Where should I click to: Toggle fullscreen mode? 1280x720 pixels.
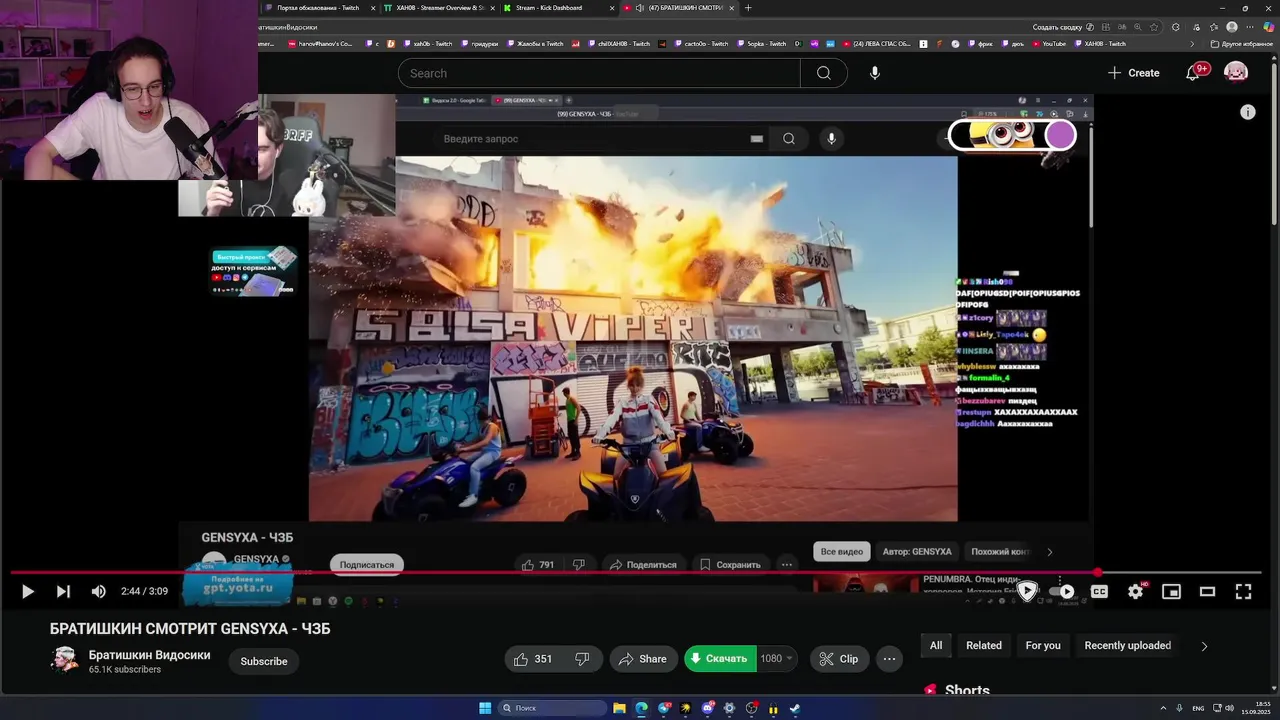click(x=1243, y=591)
